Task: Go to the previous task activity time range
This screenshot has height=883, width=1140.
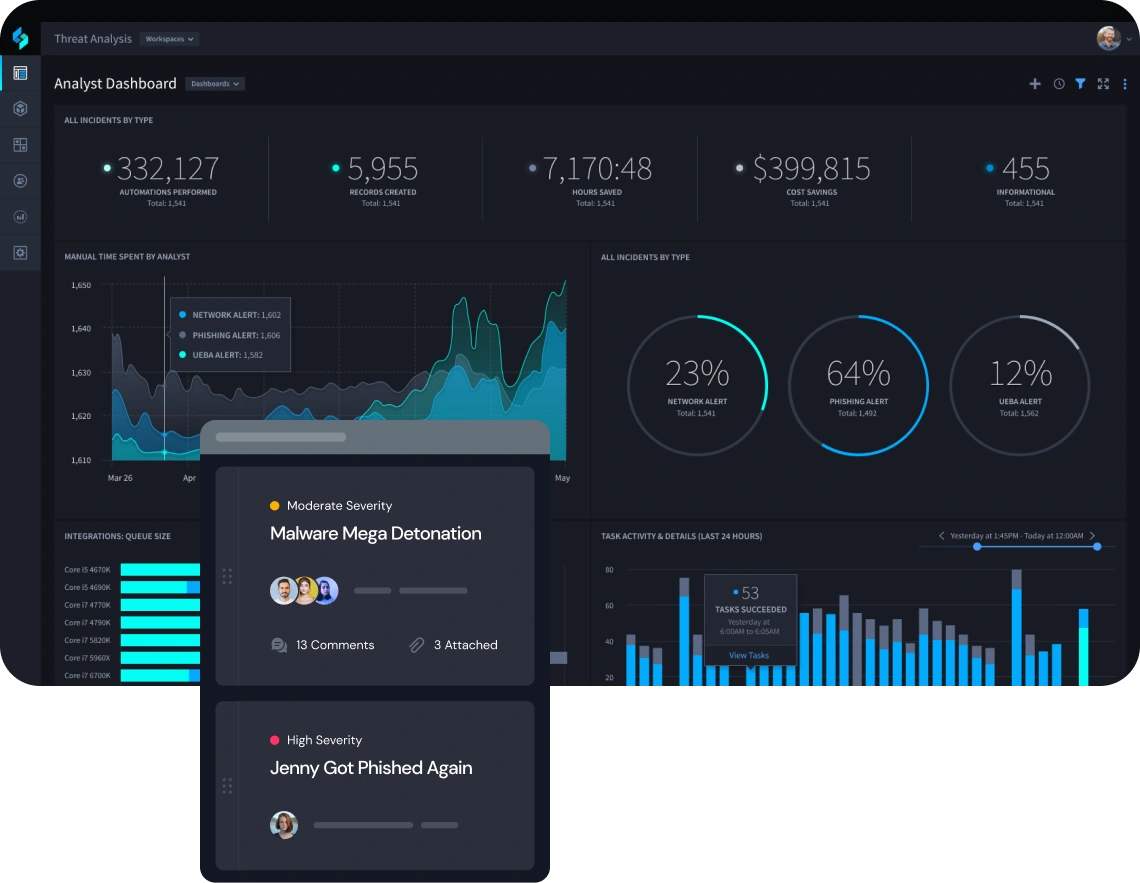Action: pos(941,536)
